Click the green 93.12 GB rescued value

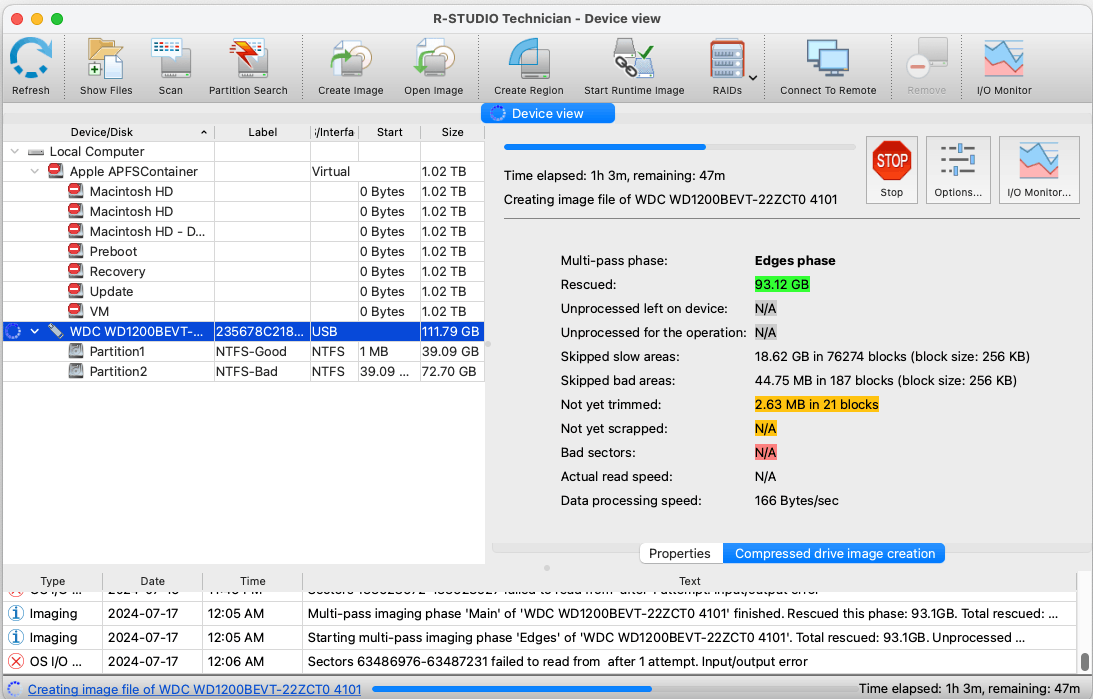(782, 284)
